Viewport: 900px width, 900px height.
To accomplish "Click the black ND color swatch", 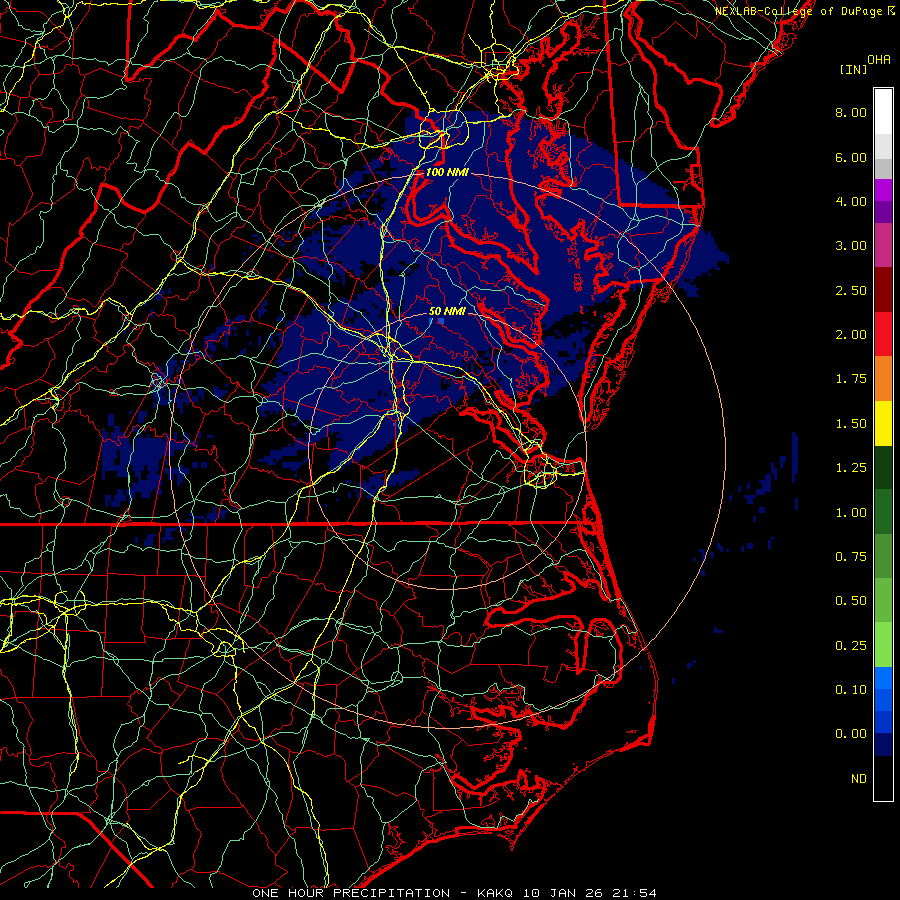I will 883,778.
